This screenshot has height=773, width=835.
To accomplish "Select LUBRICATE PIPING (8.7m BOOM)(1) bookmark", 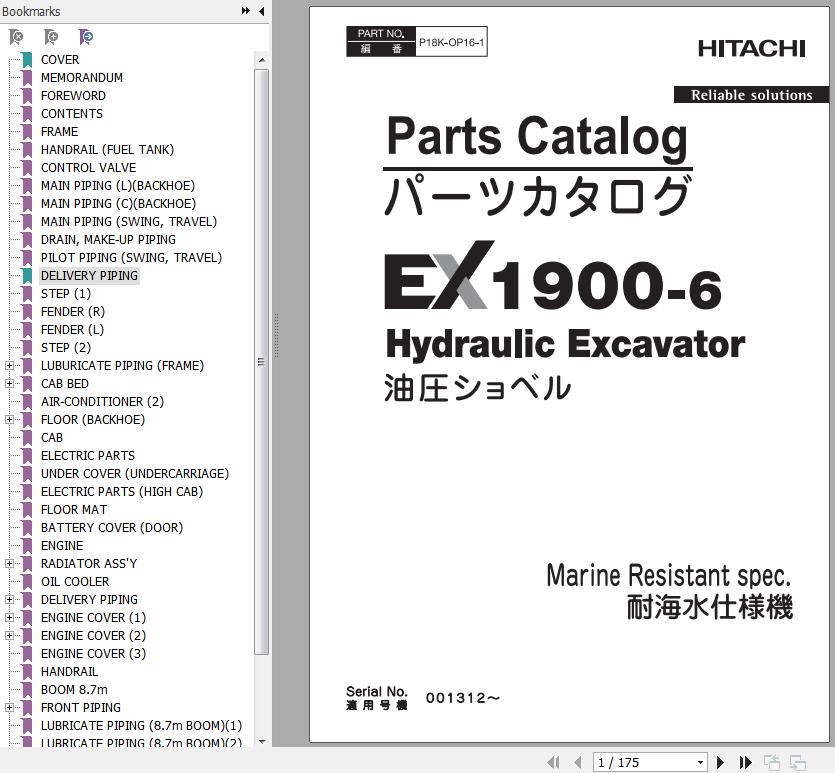I will click(141, 726).
